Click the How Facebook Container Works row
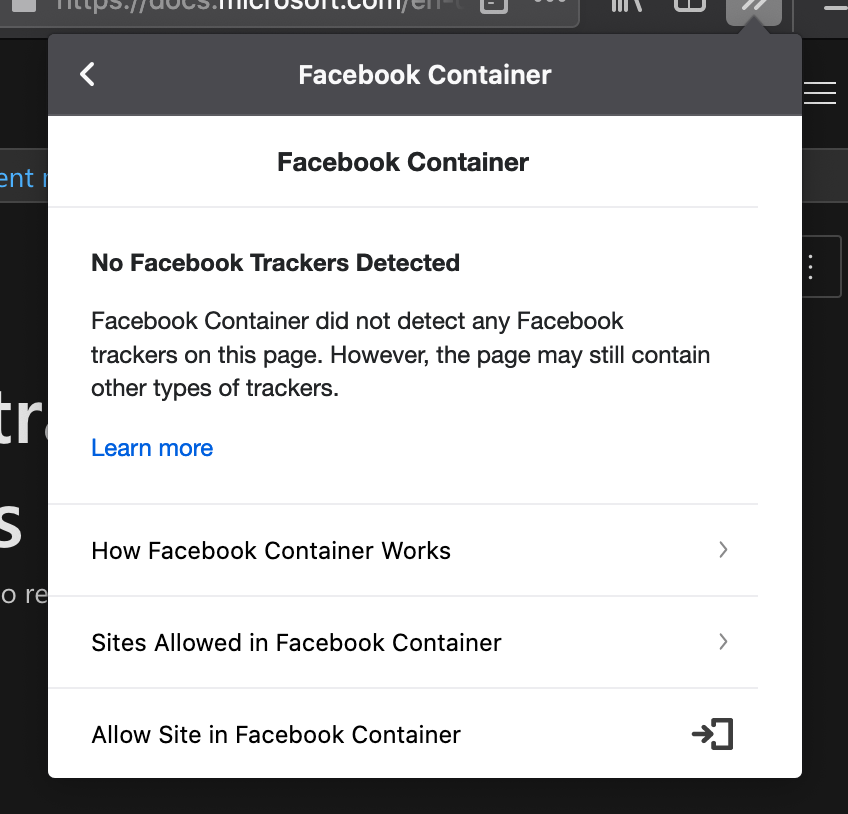Viewport: 848px width, 814px height. (x=271, y=550)
